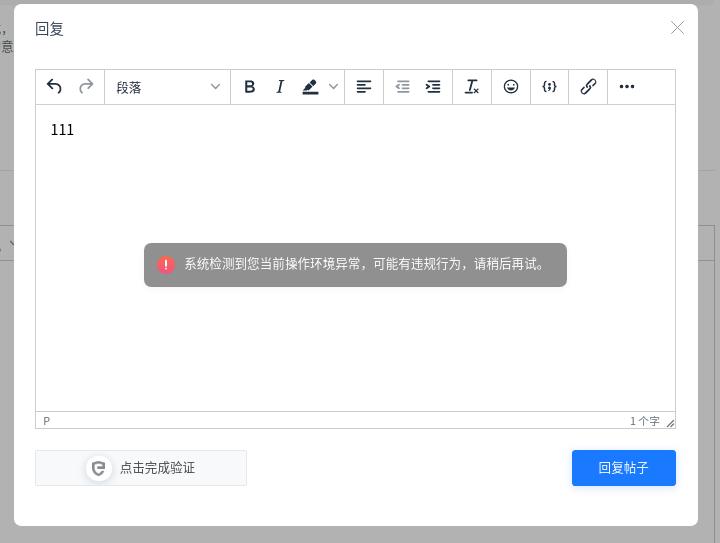The image size is (720, 543).
Task: Expand the highlight color picker arrow
Action: 334,87
